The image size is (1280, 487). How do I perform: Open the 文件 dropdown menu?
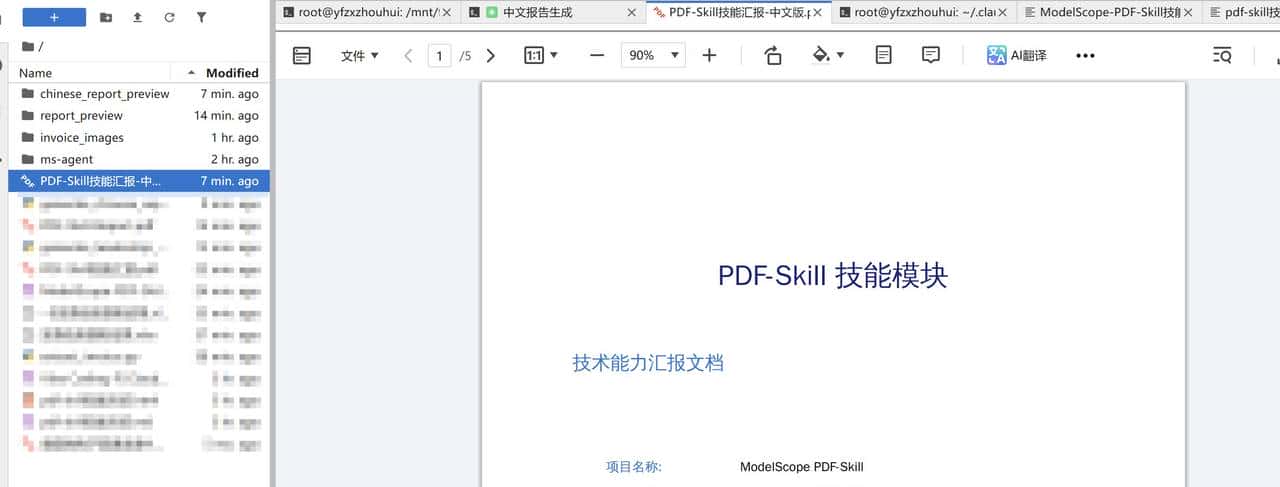tap(360, 56)
